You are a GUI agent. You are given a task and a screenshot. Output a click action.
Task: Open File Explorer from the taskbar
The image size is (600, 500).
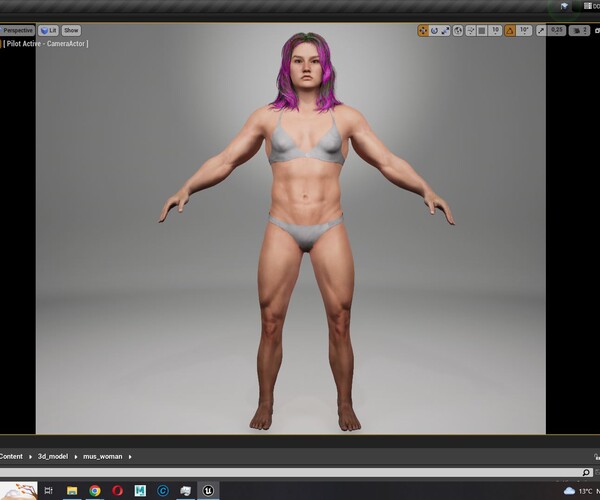(72, 490)
